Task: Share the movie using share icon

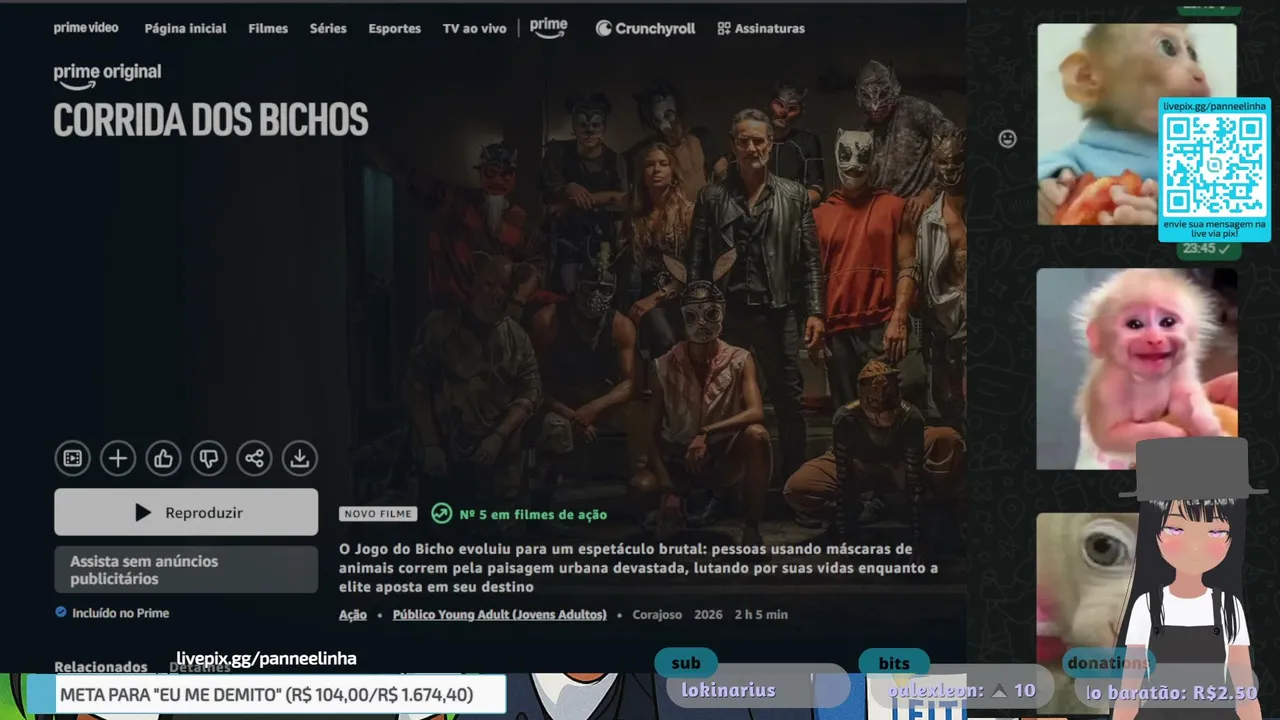Action: (254, 458)
